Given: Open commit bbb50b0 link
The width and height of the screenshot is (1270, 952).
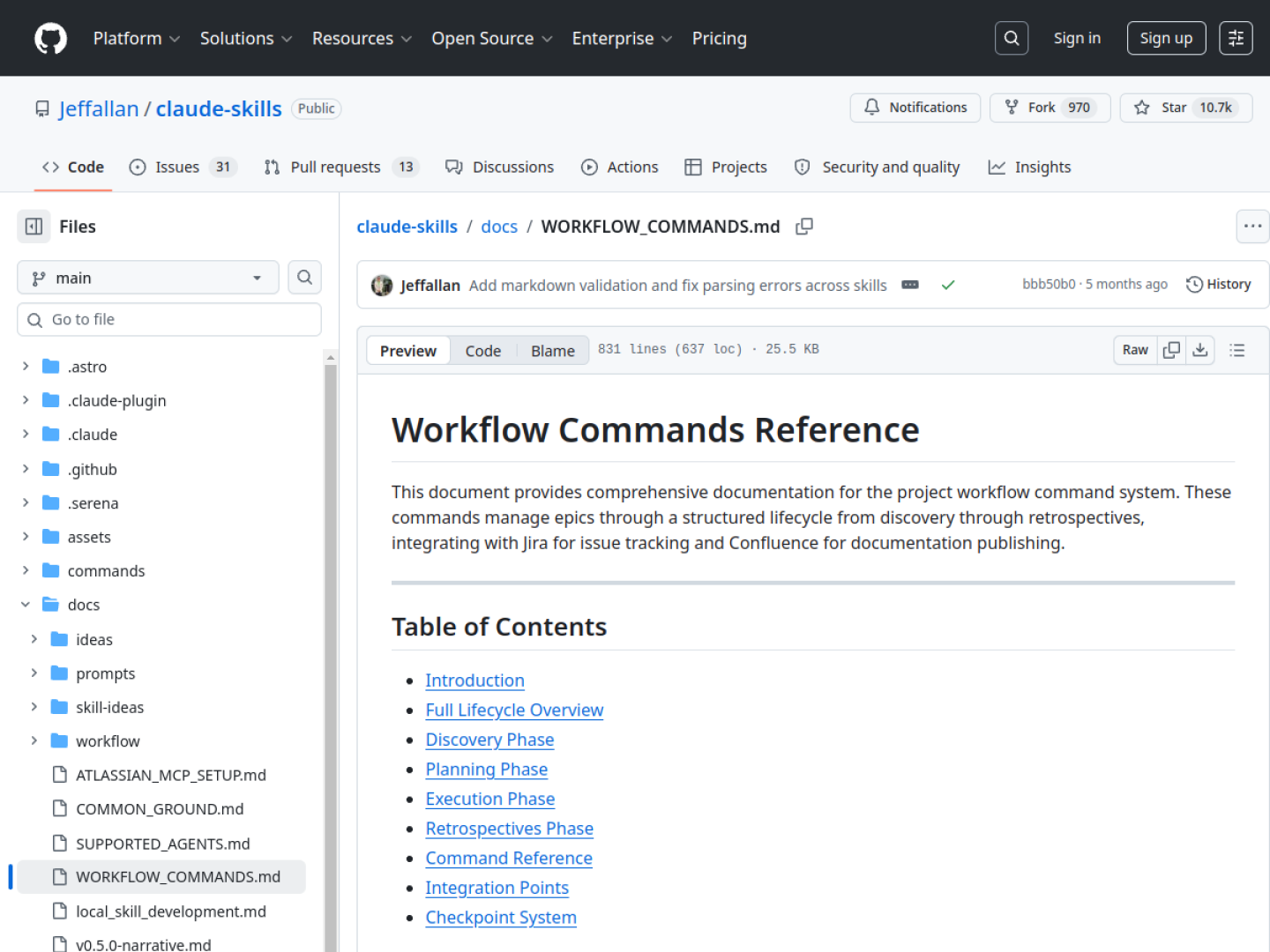Looking at the screenshot, I should [1049, 284].
